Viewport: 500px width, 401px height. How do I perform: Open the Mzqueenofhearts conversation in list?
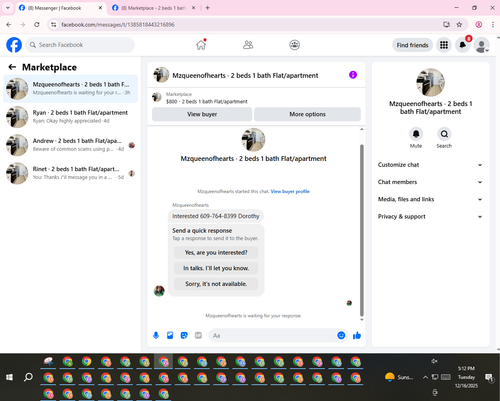70,89
